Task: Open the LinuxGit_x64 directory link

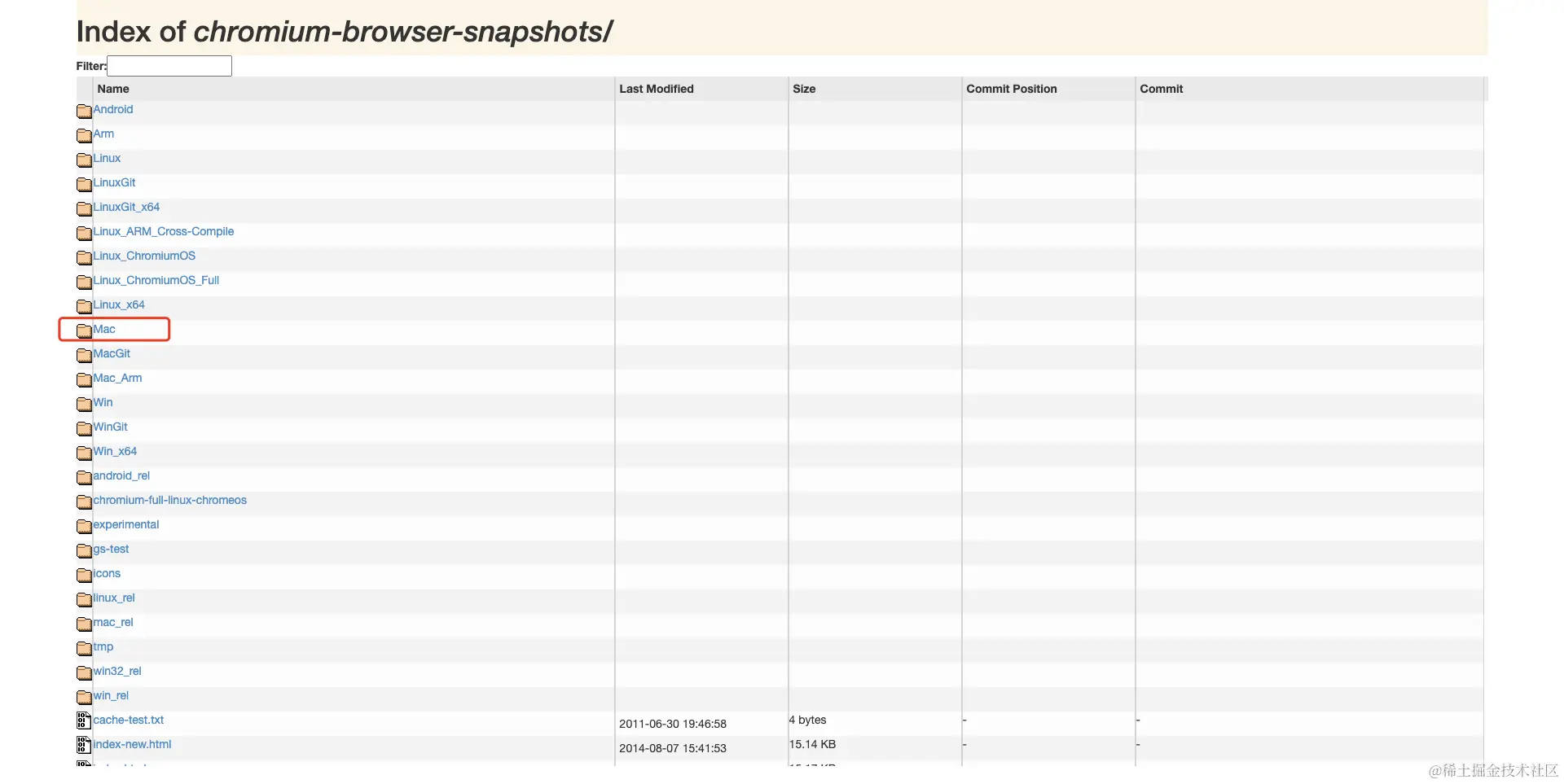Action: point(126,207)
